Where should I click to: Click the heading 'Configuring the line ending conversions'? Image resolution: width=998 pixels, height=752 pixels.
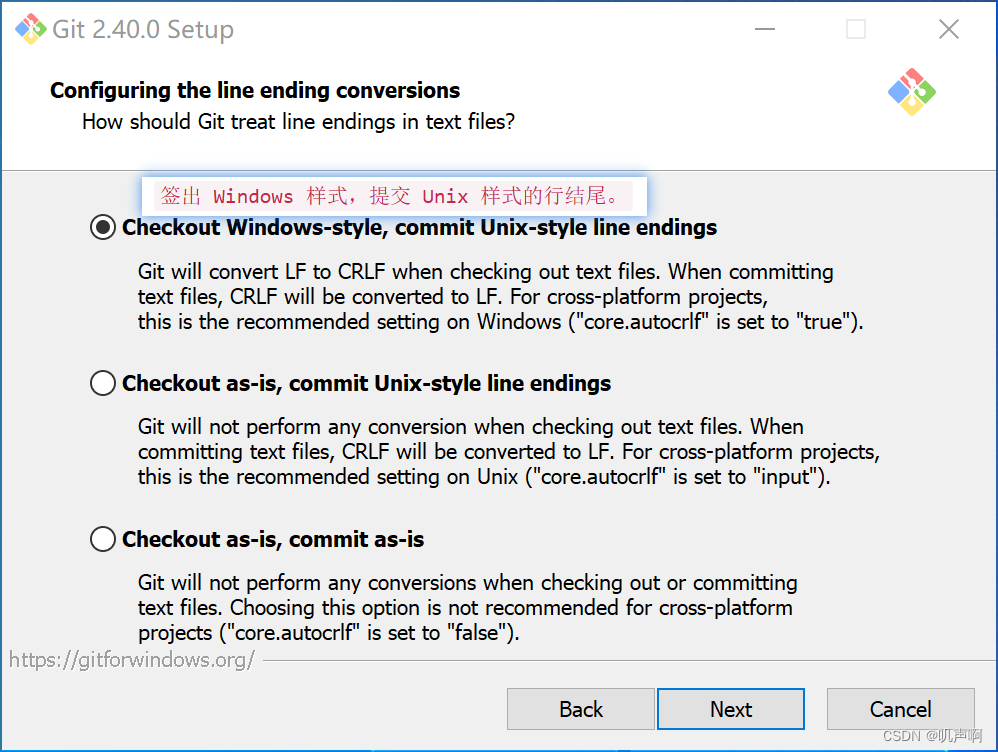(255, 90)
